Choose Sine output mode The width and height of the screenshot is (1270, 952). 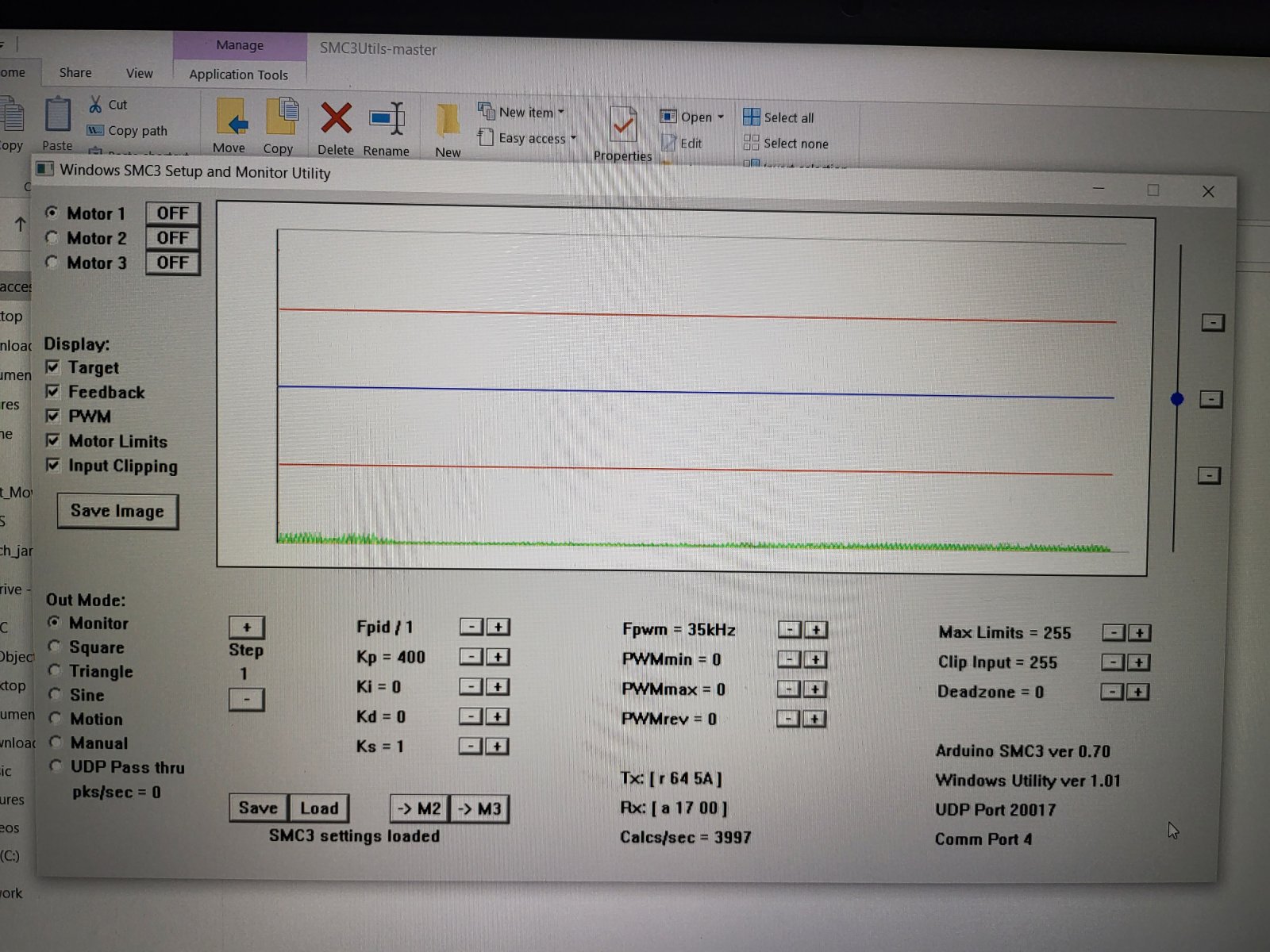click(55, 694)
